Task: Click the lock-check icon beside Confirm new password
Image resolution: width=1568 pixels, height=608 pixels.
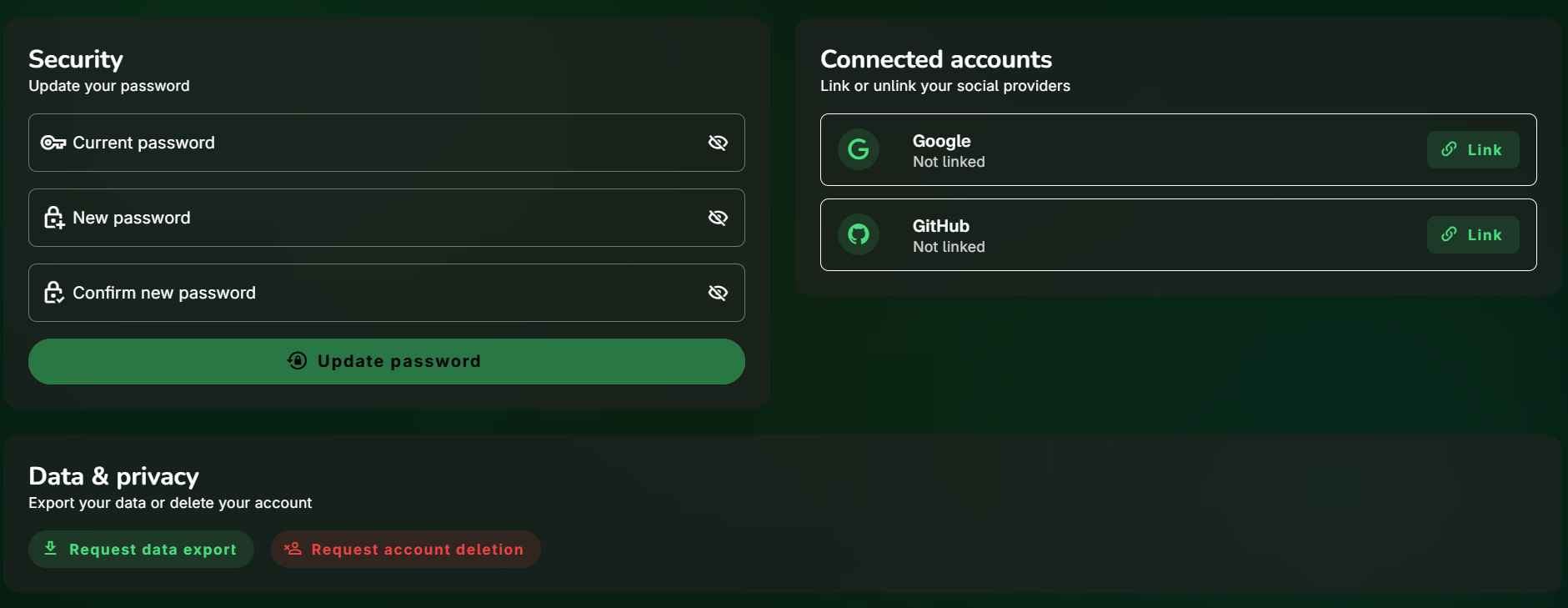Action: [x=53, y=293]
